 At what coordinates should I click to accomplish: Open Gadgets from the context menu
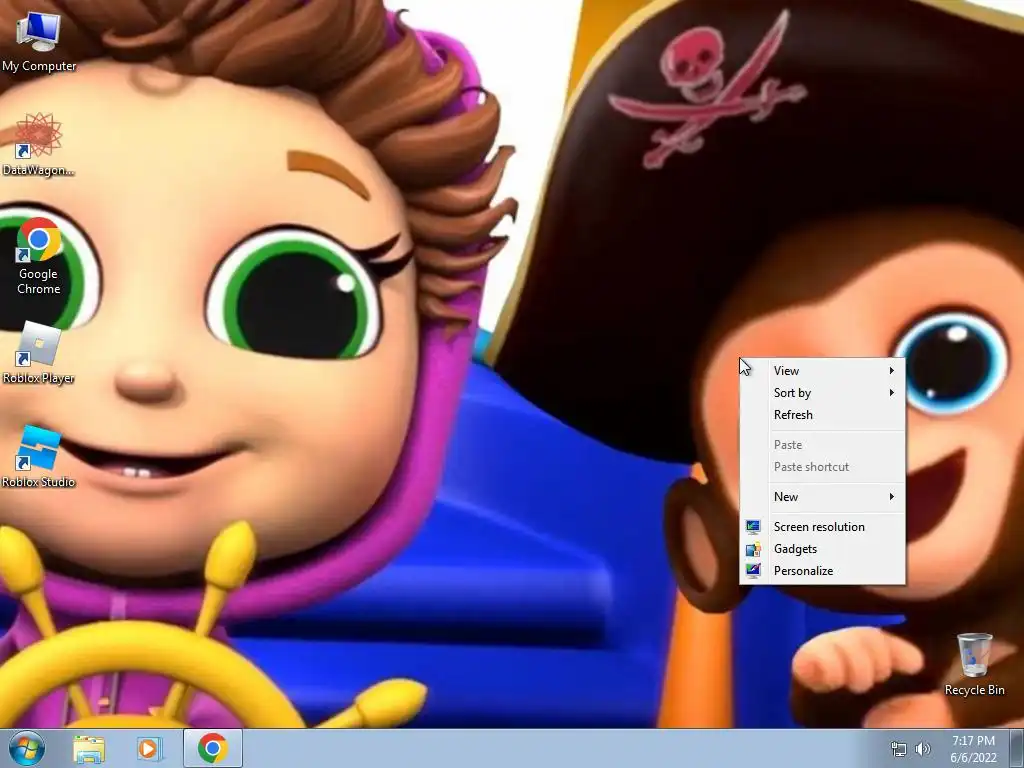coord(822,549)
